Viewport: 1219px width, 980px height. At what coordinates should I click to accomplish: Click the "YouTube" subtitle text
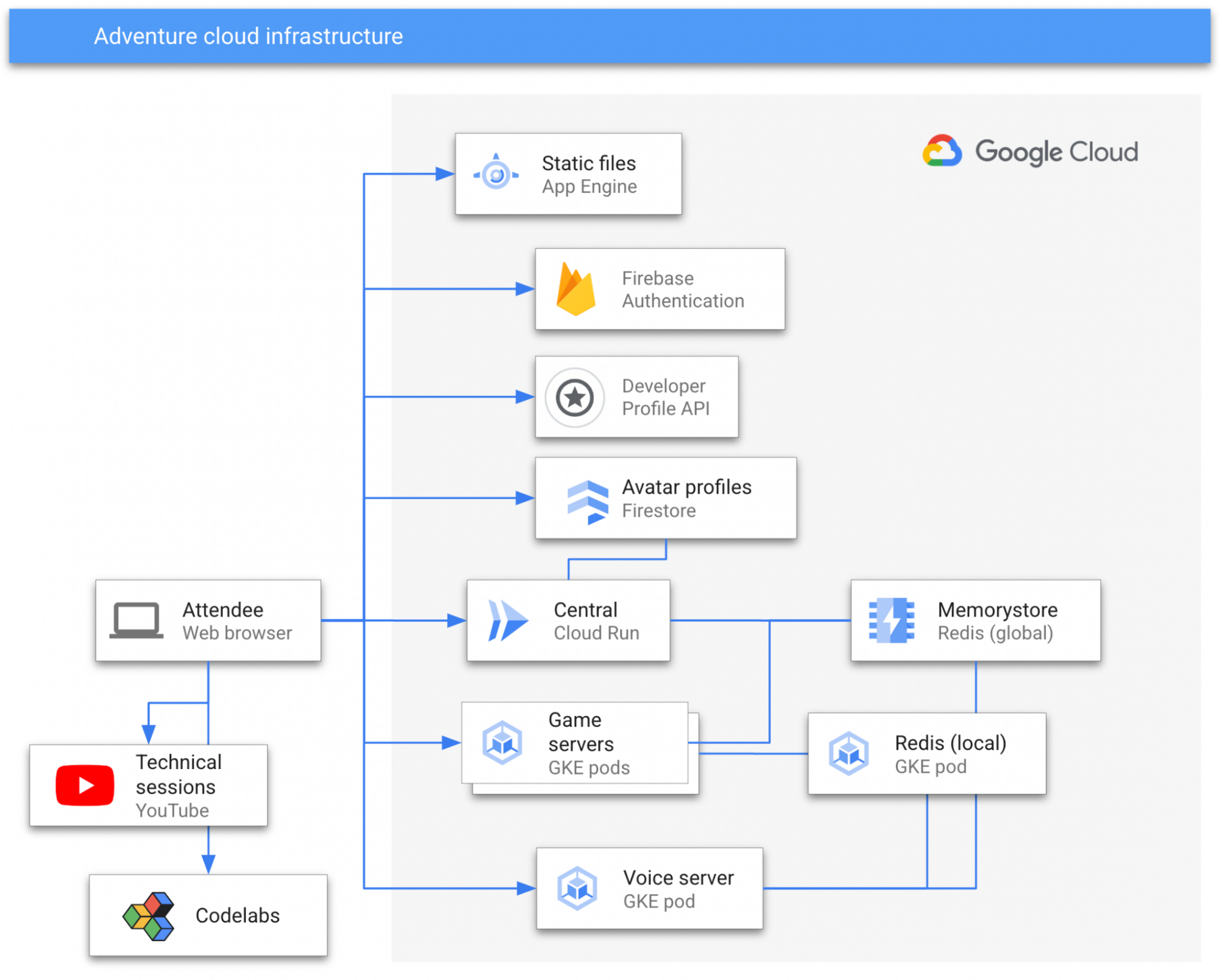172,811
